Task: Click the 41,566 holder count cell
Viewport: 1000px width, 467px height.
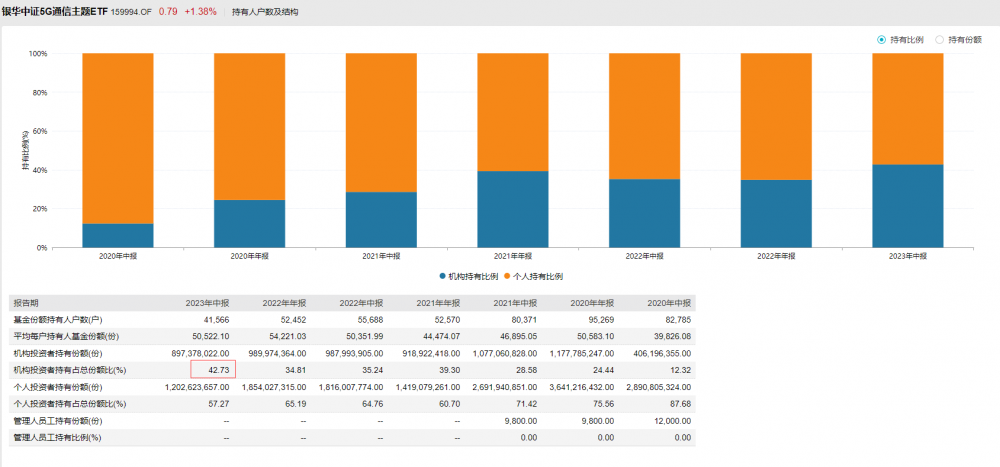Action: [217, 320]
